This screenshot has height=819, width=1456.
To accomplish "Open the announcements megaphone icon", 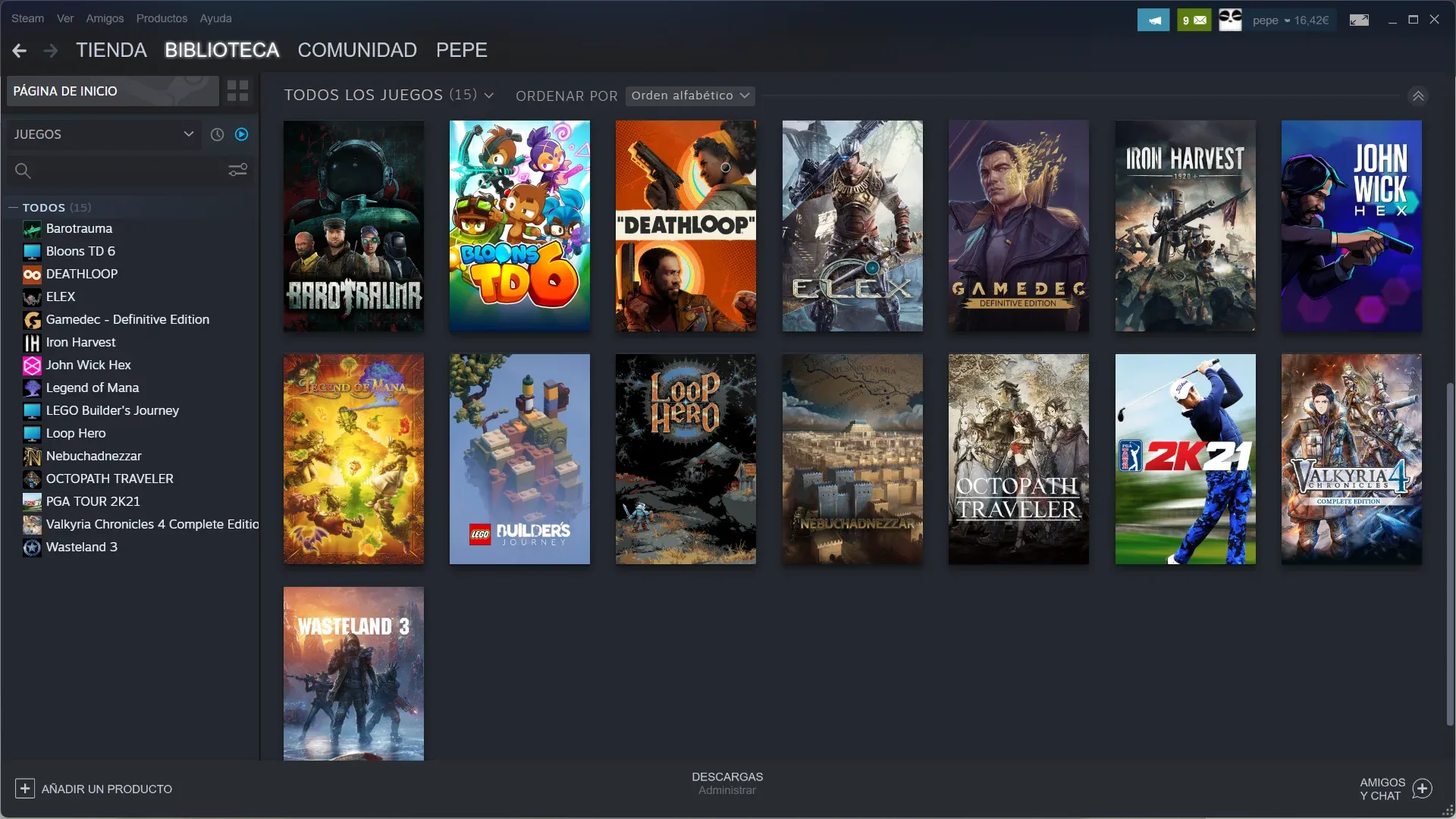I will 1153,20.
